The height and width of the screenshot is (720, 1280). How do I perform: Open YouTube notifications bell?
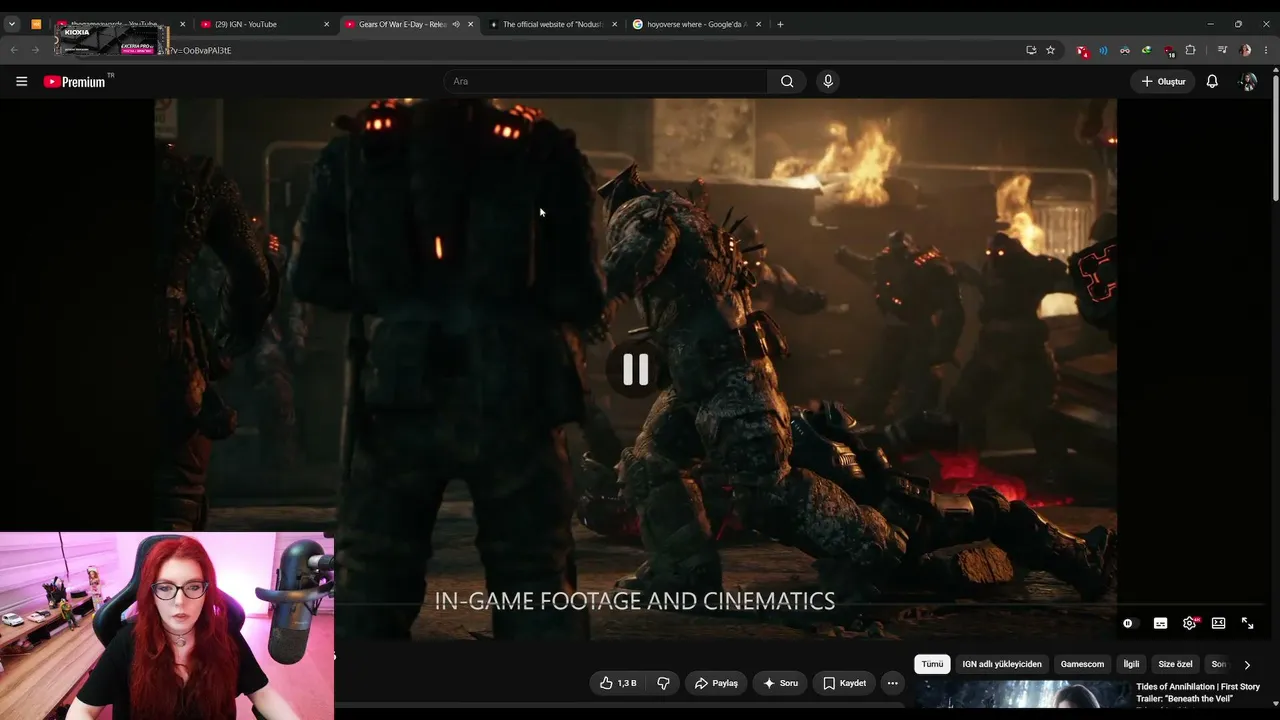[x=1212, y=82]
